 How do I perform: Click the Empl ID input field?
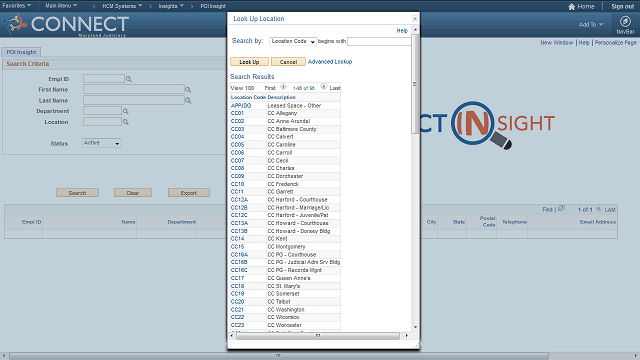[x=104, y=78]
